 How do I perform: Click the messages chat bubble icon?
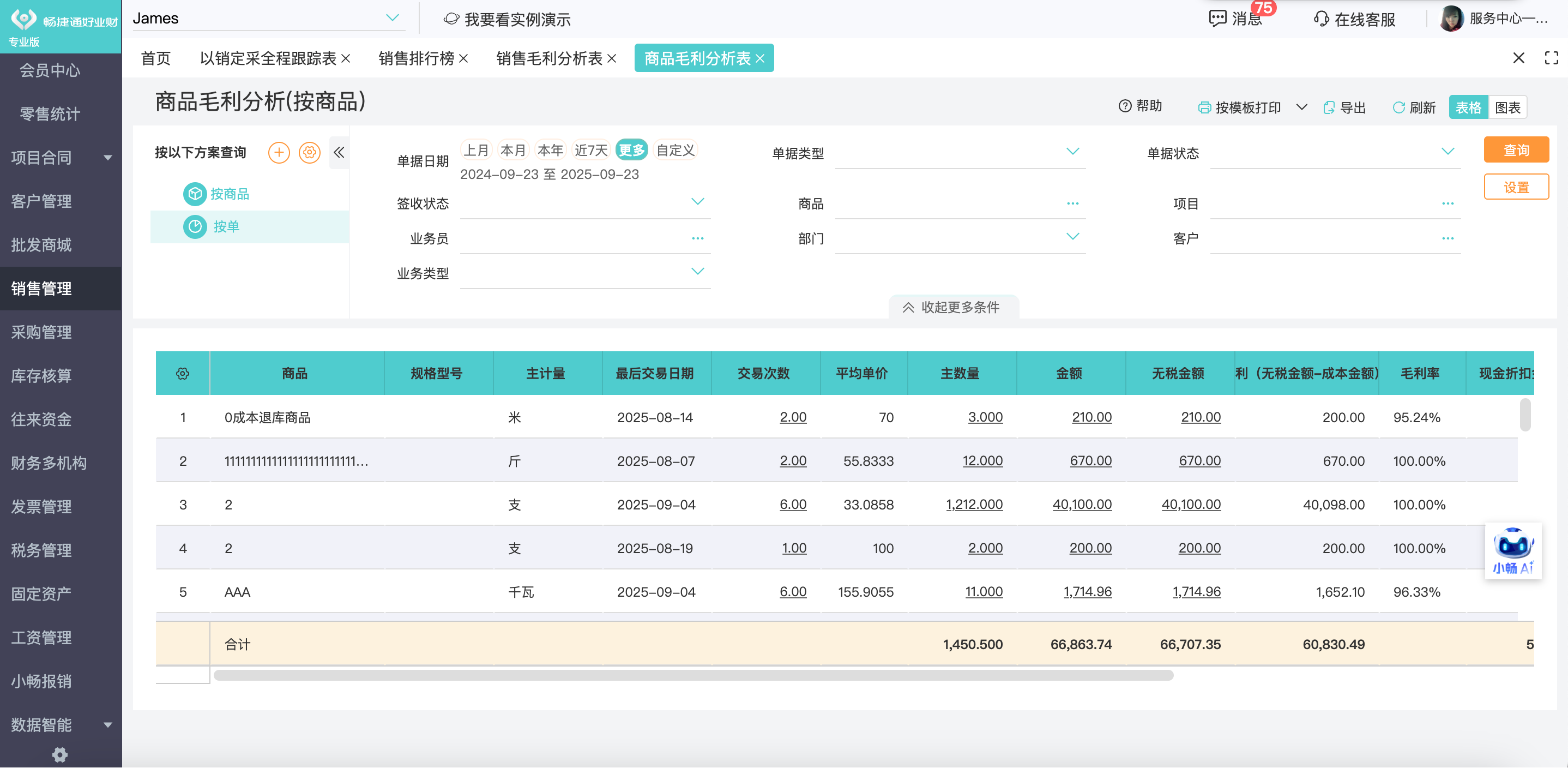(x=1217, y=18)
